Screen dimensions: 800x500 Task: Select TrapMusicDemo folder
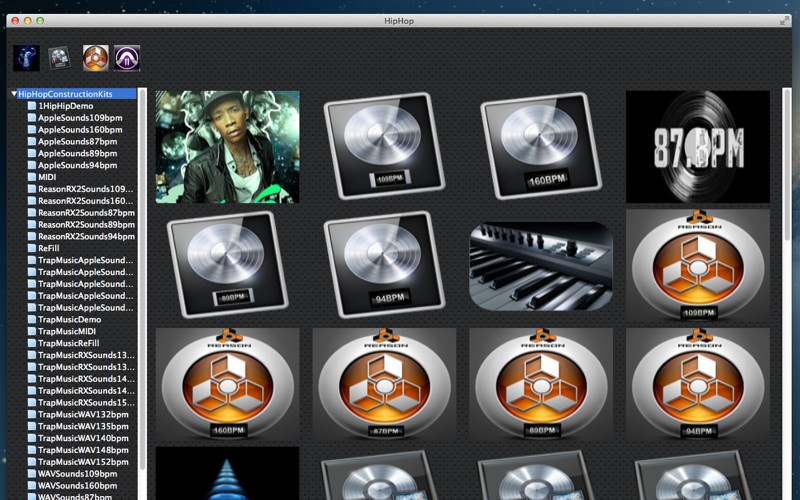69,319
